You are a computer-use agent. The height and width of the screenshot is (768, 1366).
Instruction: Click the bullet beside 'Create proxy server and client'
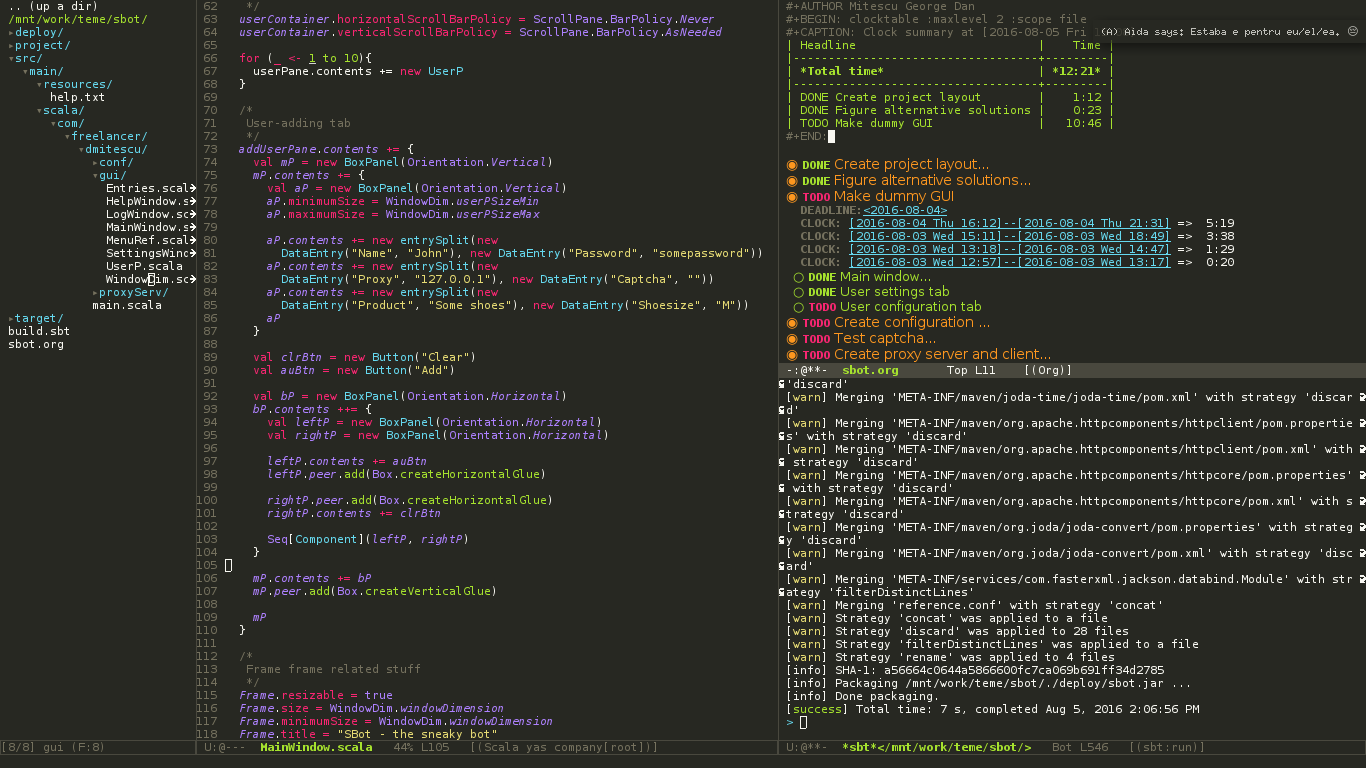tap(792, 355)
